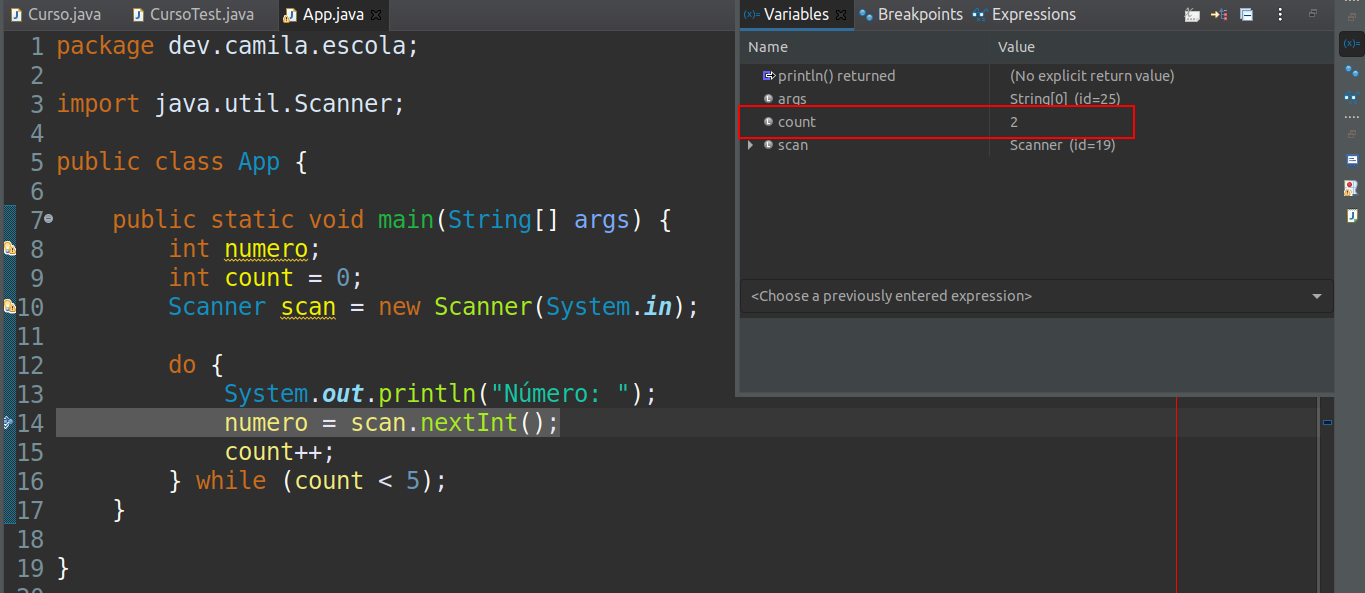This screenshot has height=593, width=1365.
Task: Click the Console icon in right sidebar
Action: [x=1352, y=160]
